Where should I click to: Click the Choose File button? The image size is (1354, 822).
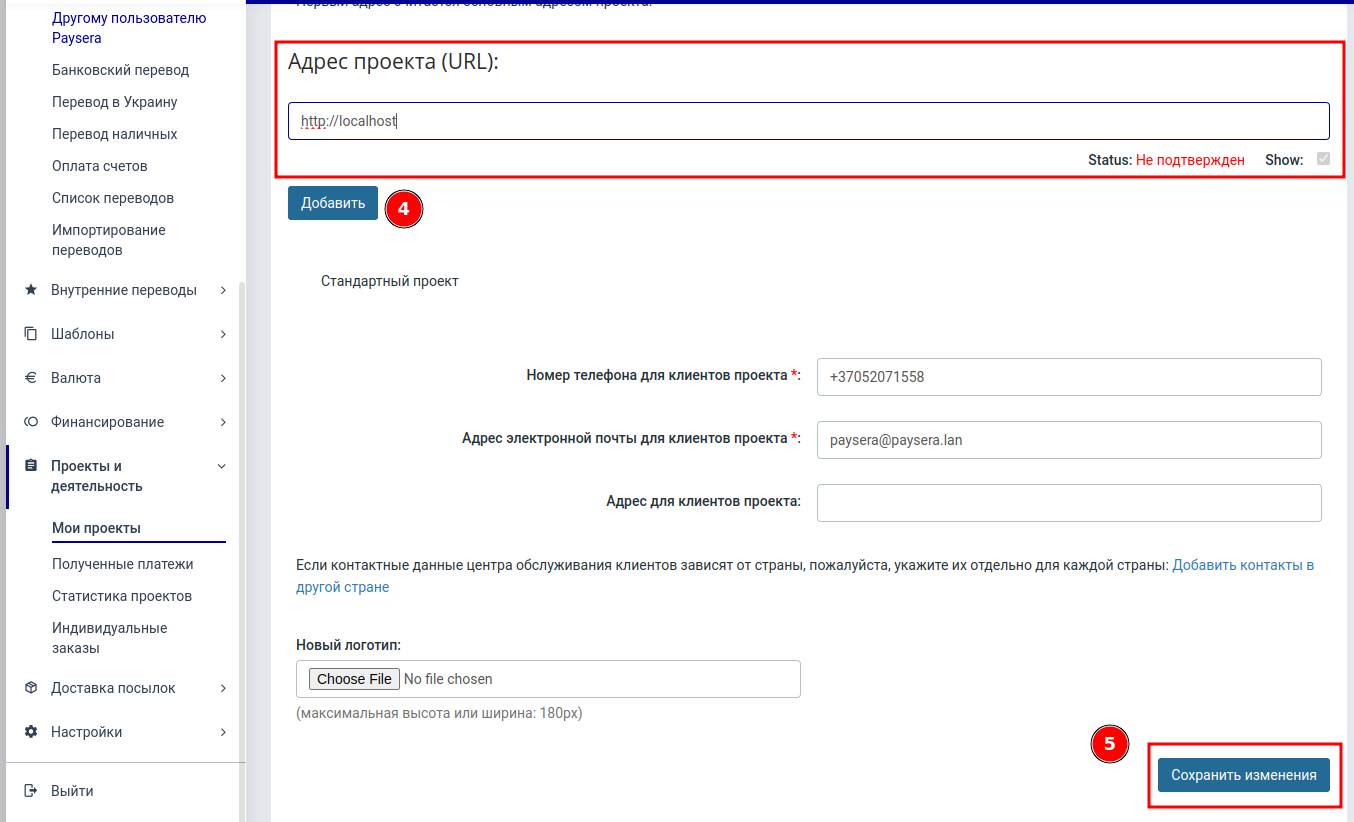354,679
